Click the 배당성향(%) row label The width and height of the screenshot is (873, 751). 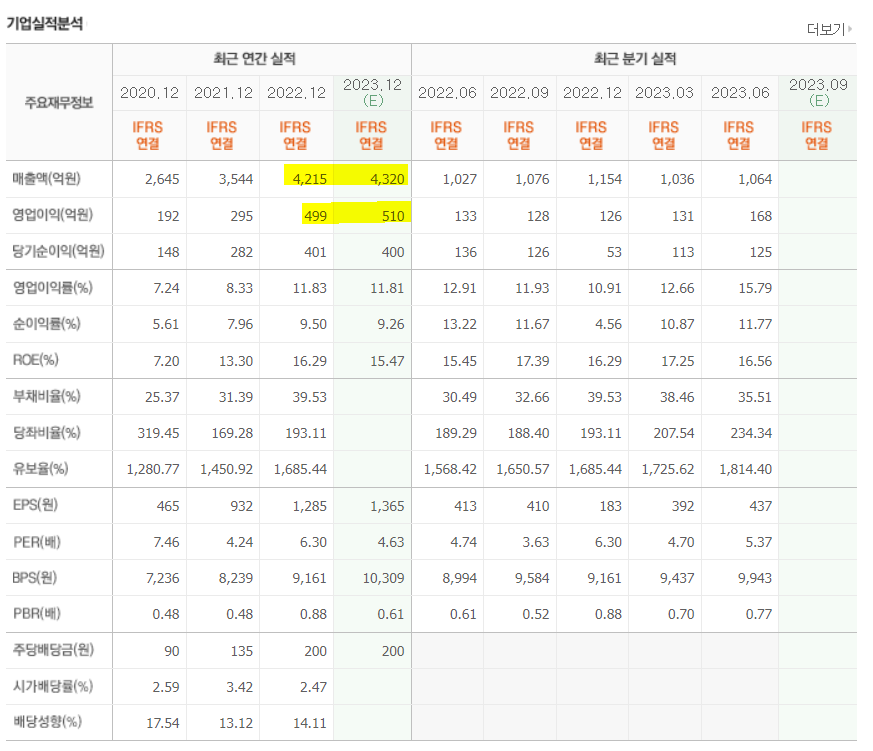[47, 722]
